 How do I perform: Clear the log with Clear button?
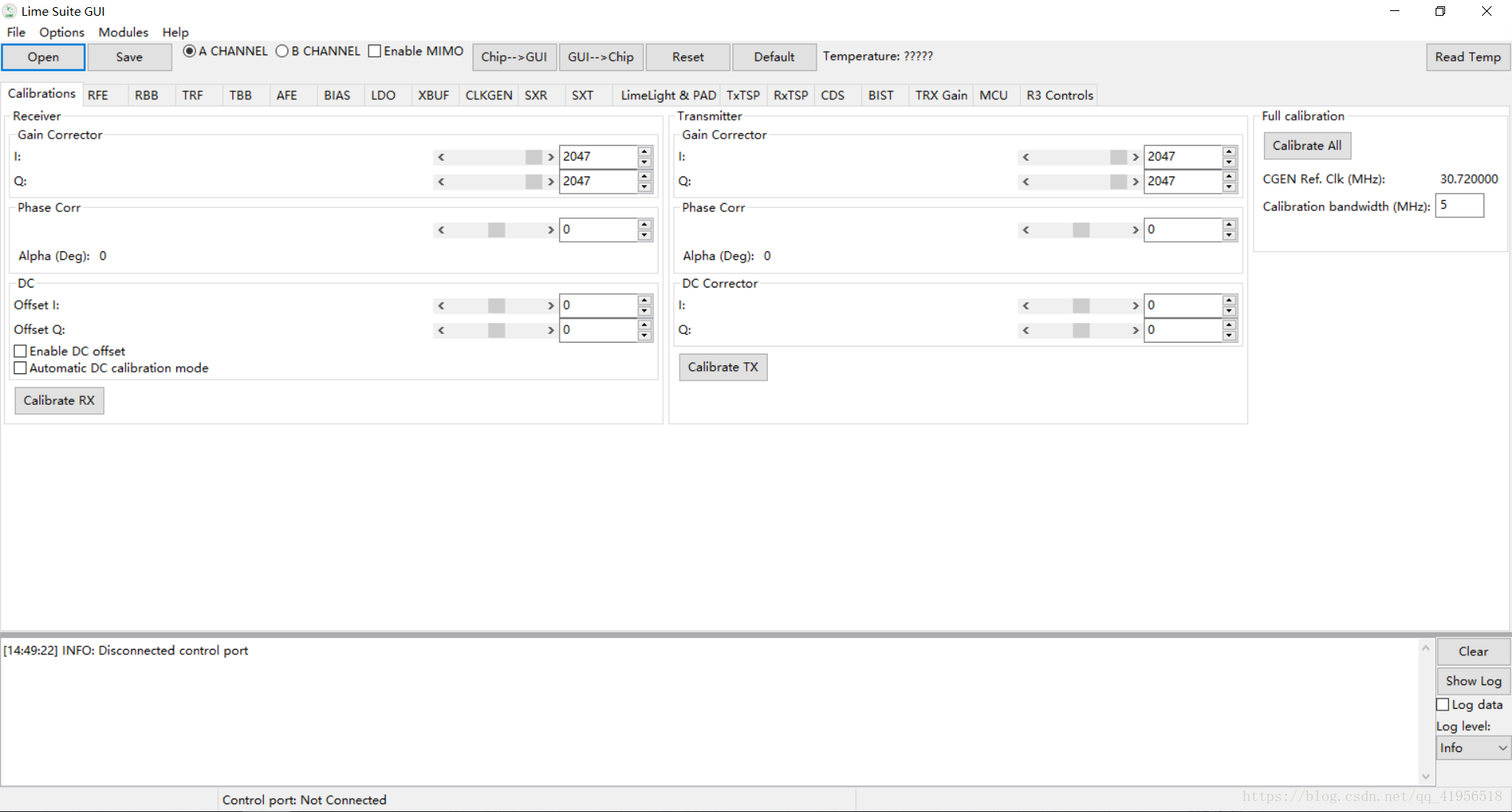click(1473, 651)
